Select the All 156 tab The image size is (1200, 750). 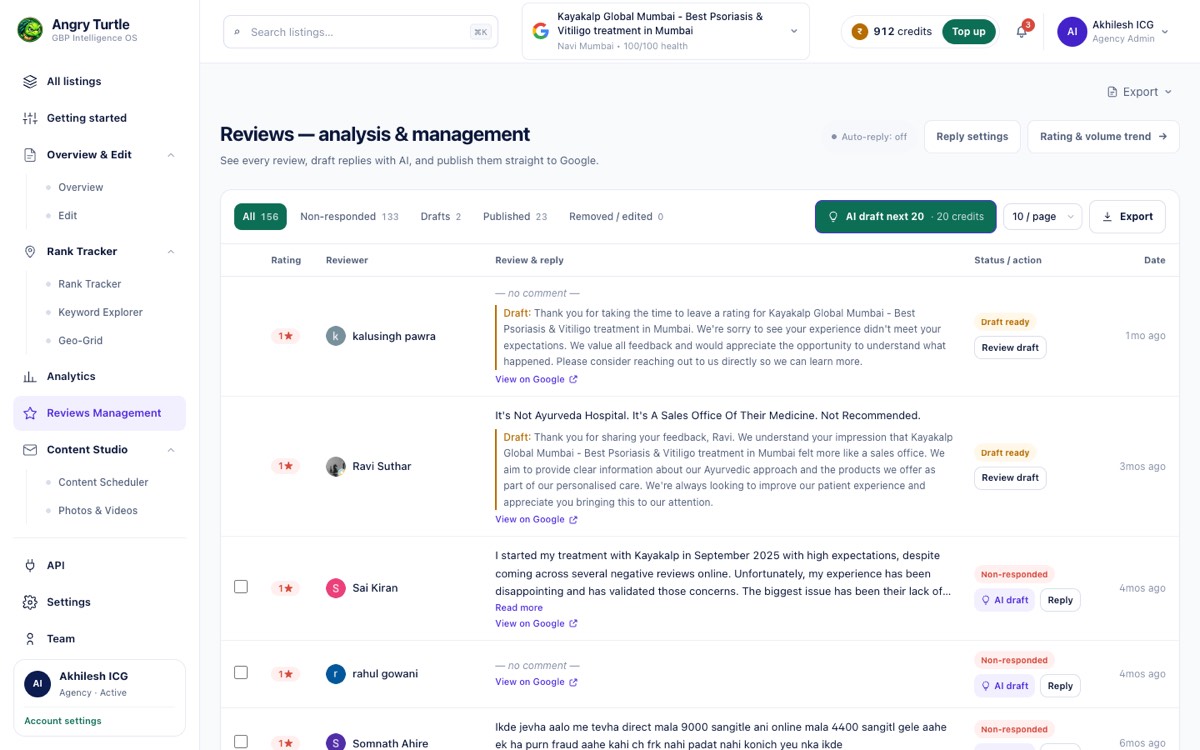(260, 217)
